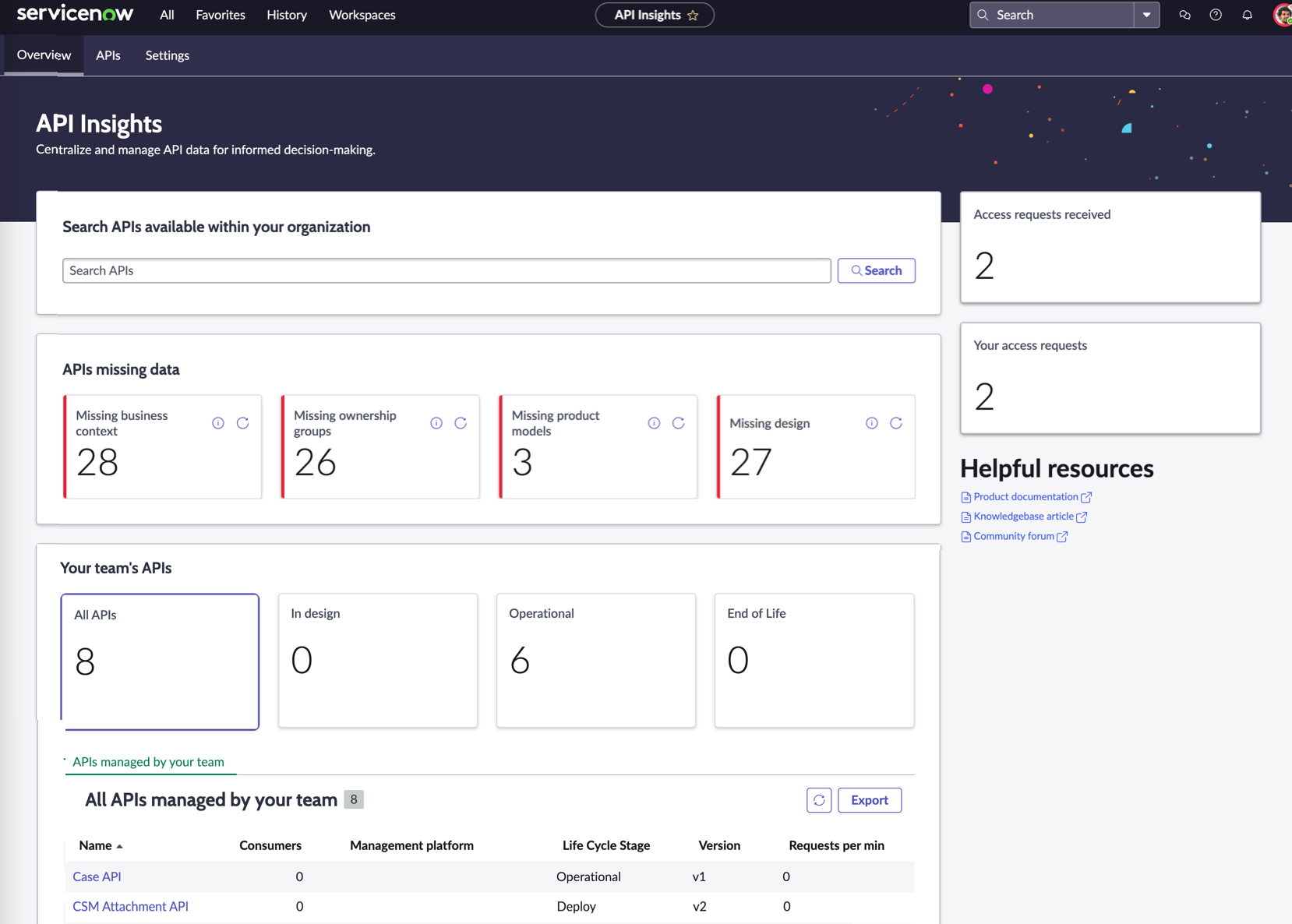Select the All APIs card

160,661
